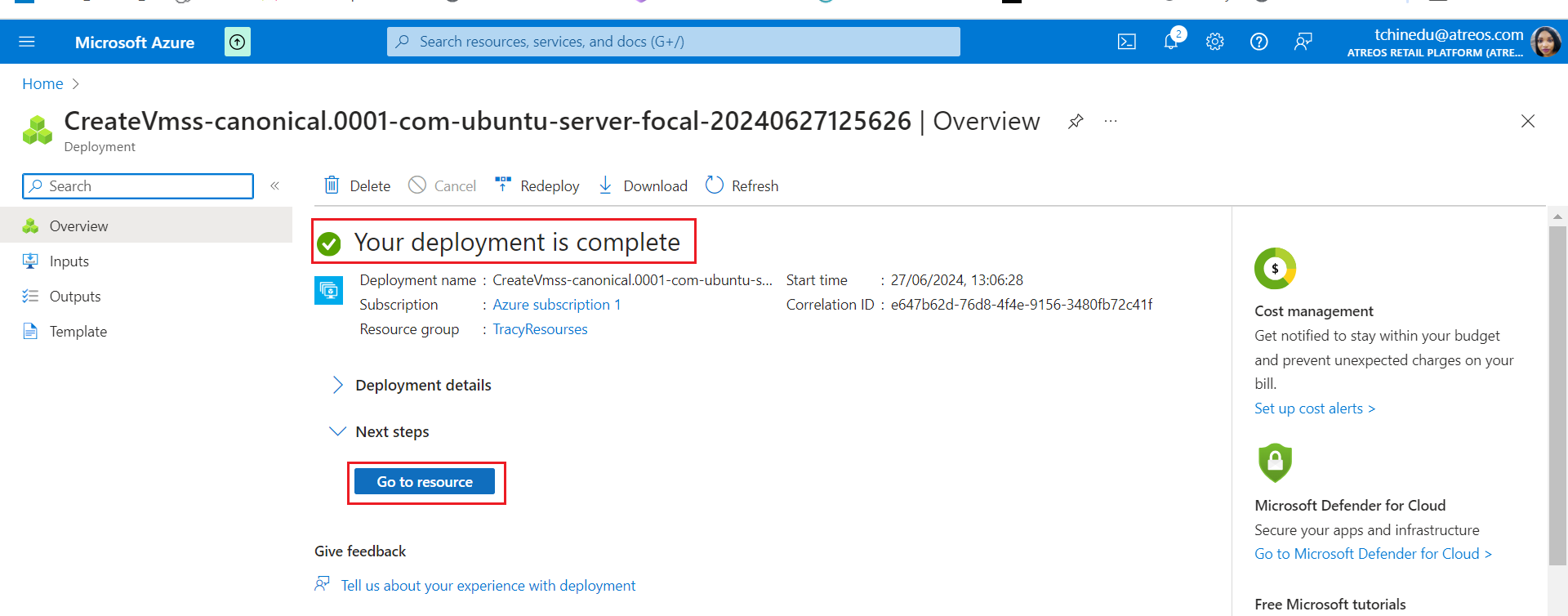This screenshot has height=616, width=1568.
Task: Click the Cancel toolbar button
Action: tap(442, 185)
